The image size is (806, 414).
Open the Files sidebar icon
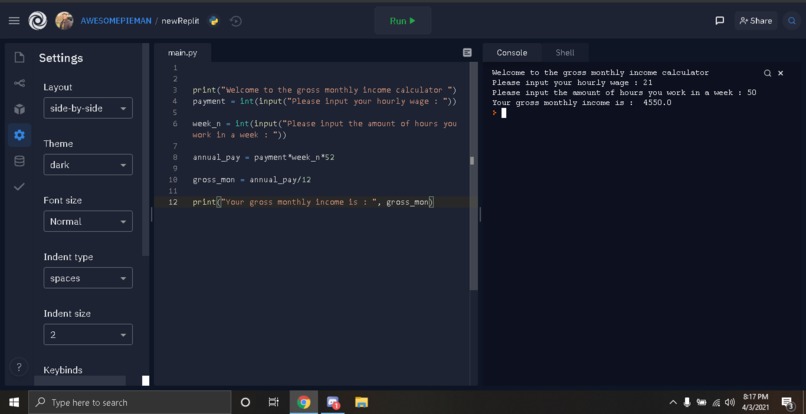coord(19,57)
